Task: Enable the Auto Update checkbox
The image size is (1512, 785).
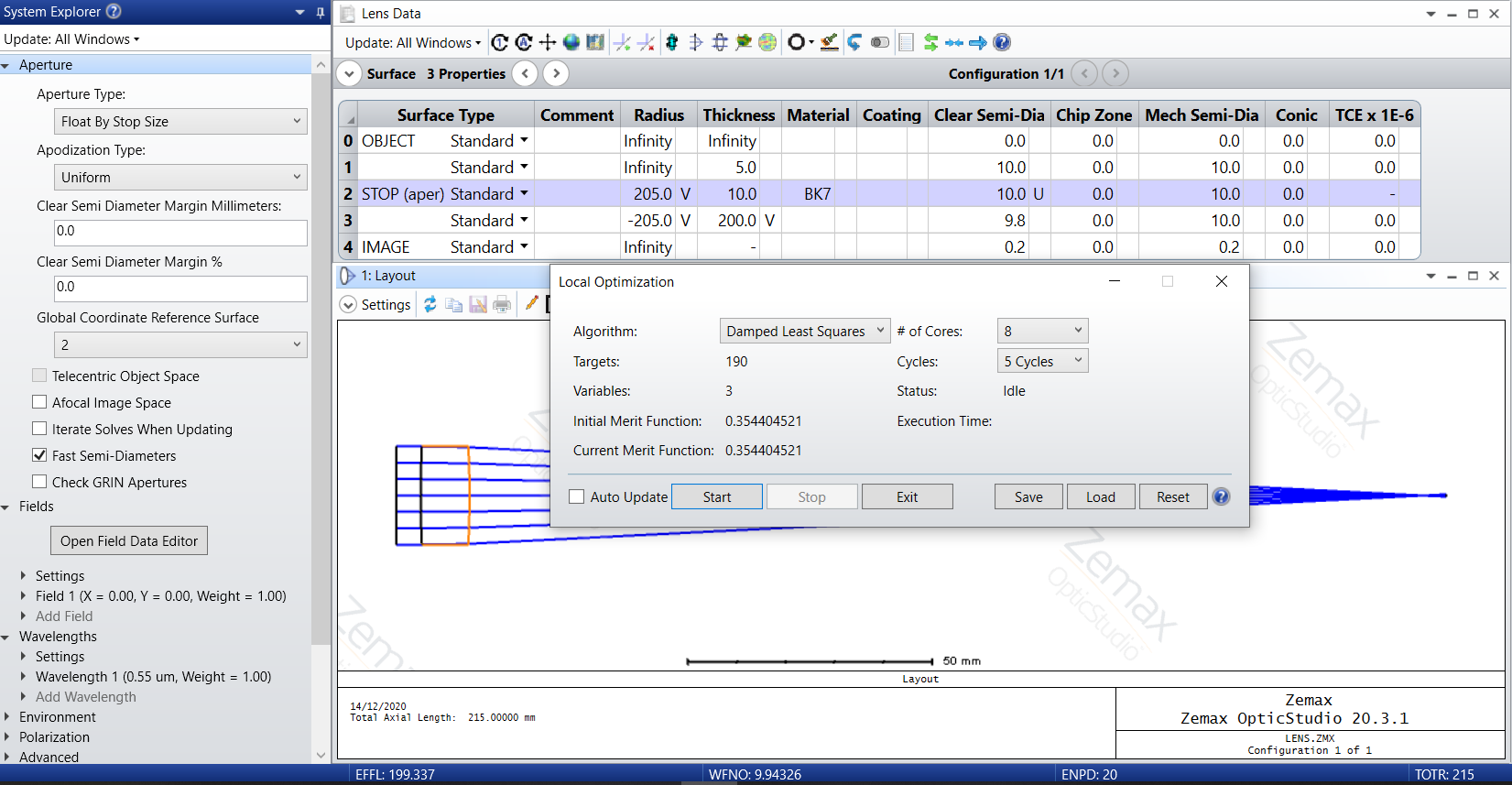Action: point(577,496)
